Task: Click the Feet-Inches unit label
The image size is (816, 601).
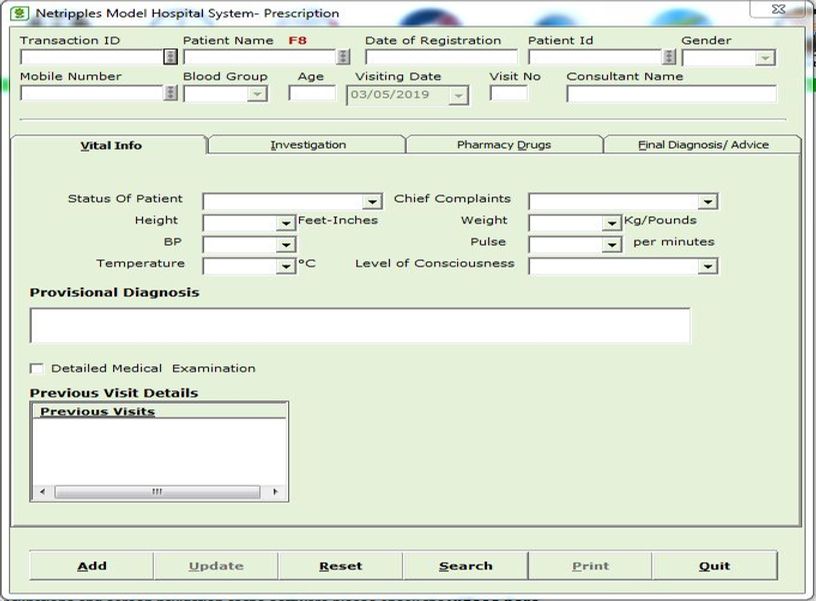Action: tap(337, 220)
